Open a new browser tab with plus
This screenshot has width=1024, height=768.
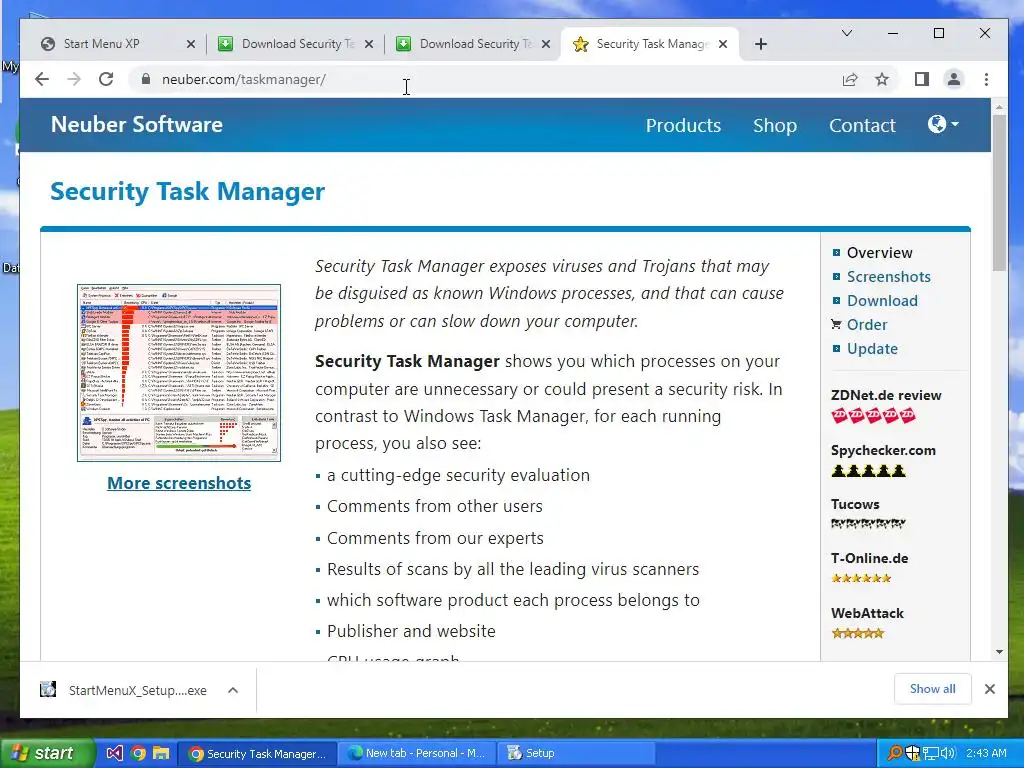coord(760,44)
